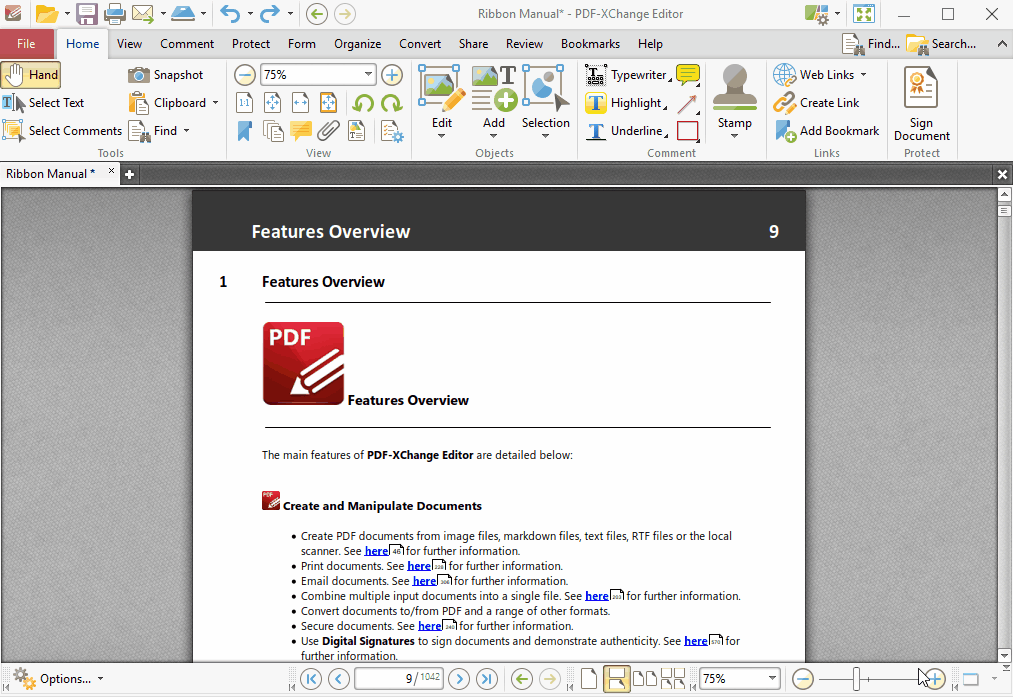Screen dimensions: 1013x697
Task: Take a Snapshot of the page
Action: tap(165, 75)
